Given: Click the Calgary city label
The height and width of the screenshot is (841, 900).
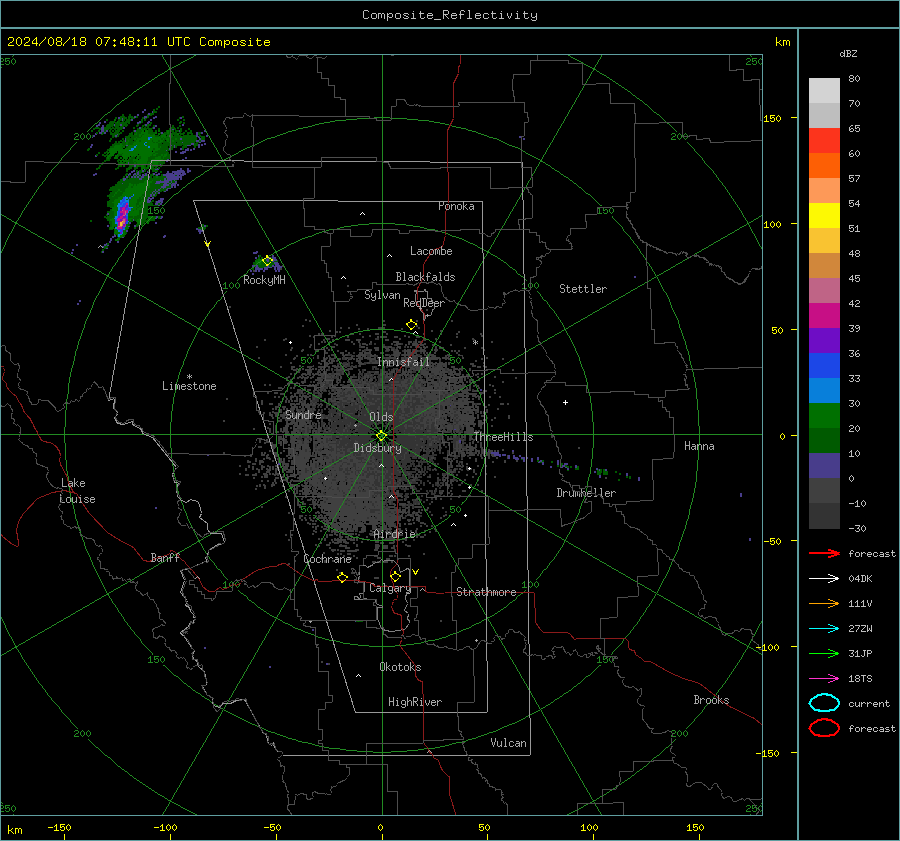Looking at the screenshot, I should 390,588.
